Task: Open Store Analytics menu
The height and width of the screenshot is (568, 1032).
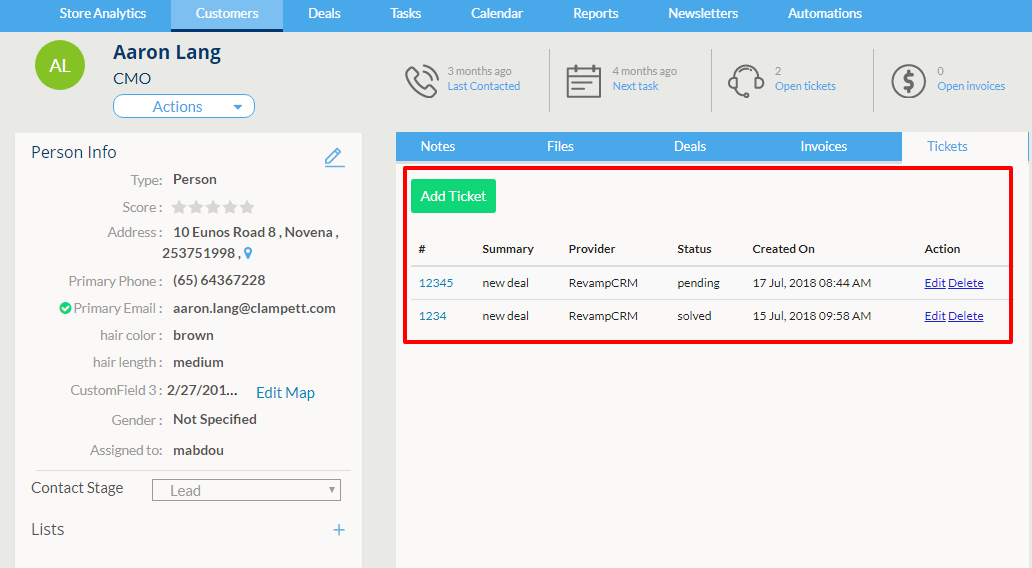Action: [x=103, y=13]
